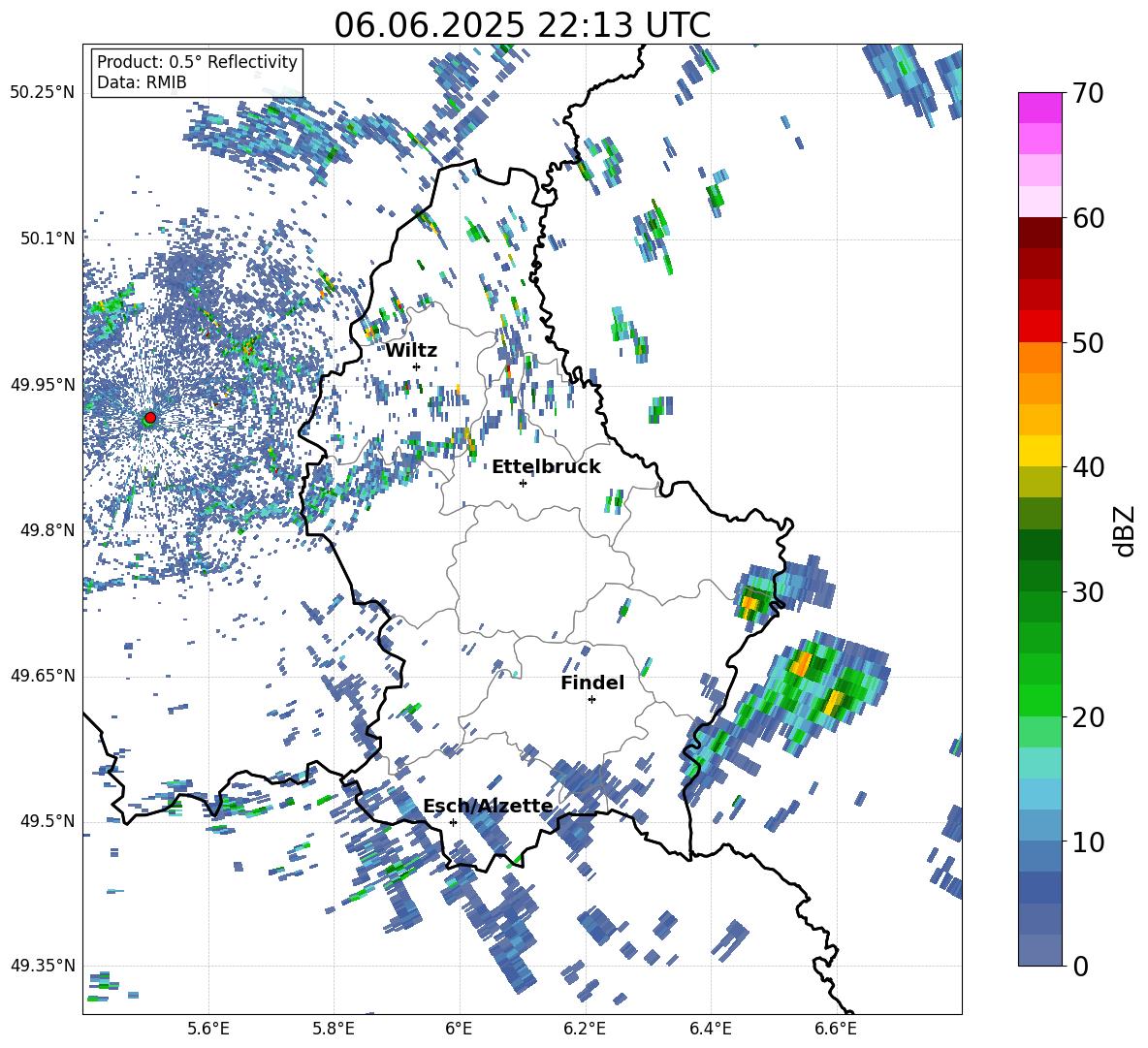The width and height of the screenshot is (1148, 1048).
Task: Click the magenta top segment of colorbar
Action: 1039,109
